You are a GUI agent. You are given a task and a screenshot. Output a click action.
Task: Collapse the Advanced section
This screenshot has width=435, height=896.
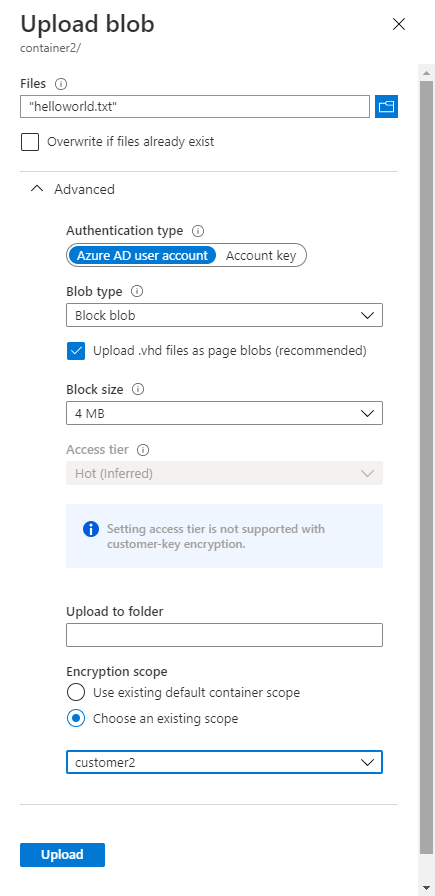(73, 189)
